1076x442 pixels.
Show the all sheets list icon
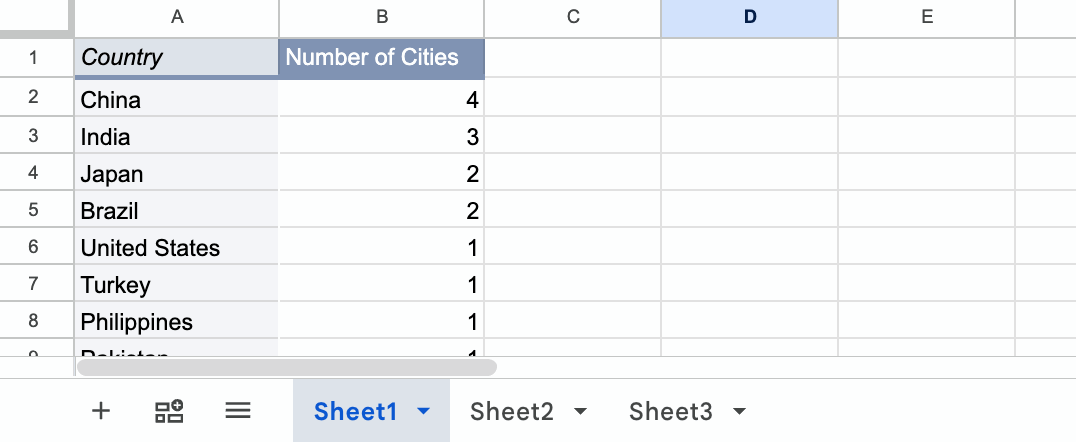pos(237,411)
